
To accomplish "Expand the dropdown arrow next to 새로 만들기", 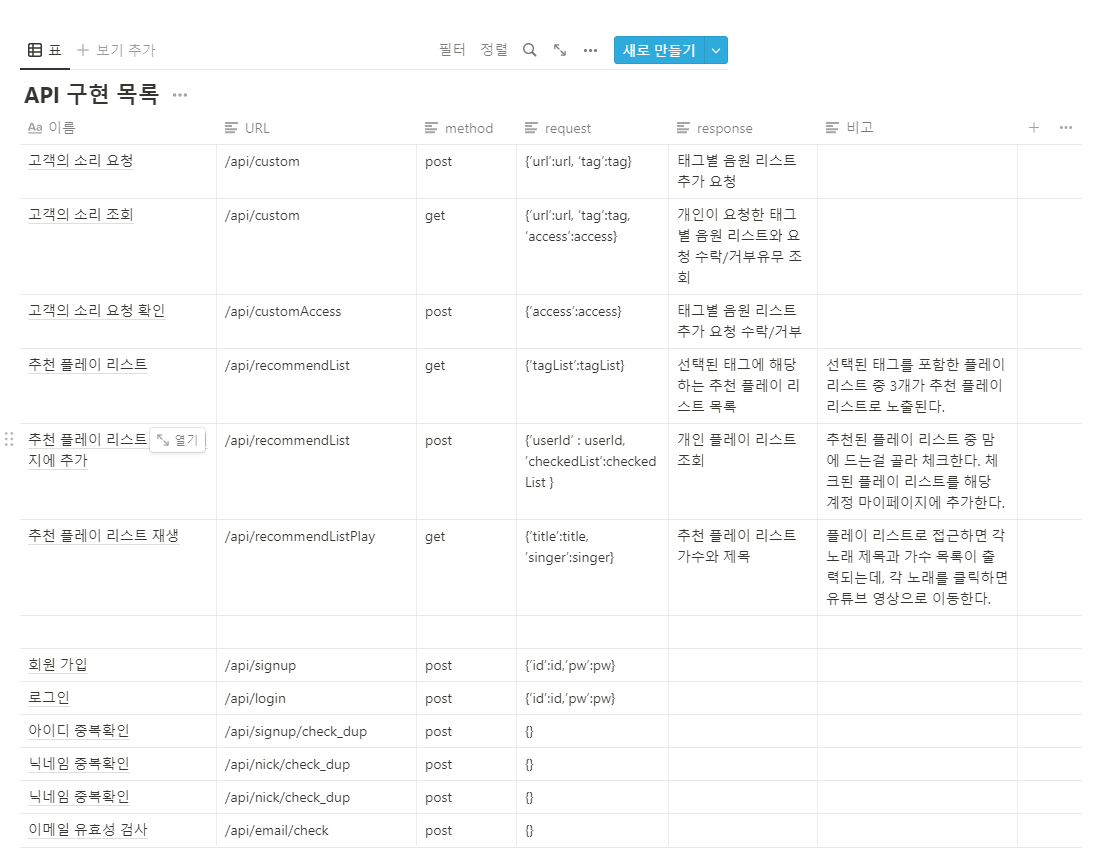I will coord(716,50).
